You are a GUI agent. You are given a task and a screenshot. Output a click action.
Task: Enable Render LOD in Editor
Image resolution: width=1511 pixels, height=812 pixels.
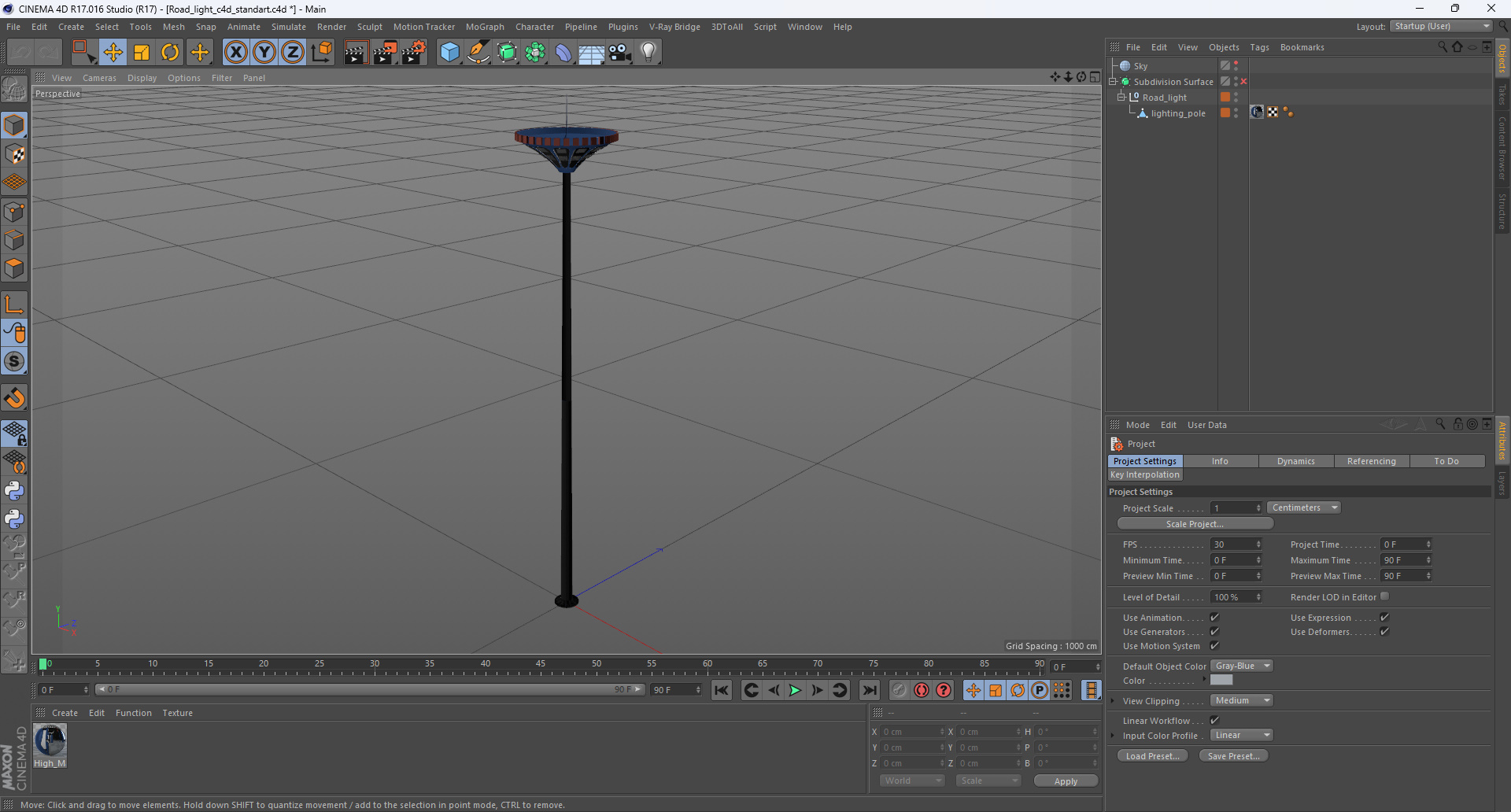[1384, 596]
